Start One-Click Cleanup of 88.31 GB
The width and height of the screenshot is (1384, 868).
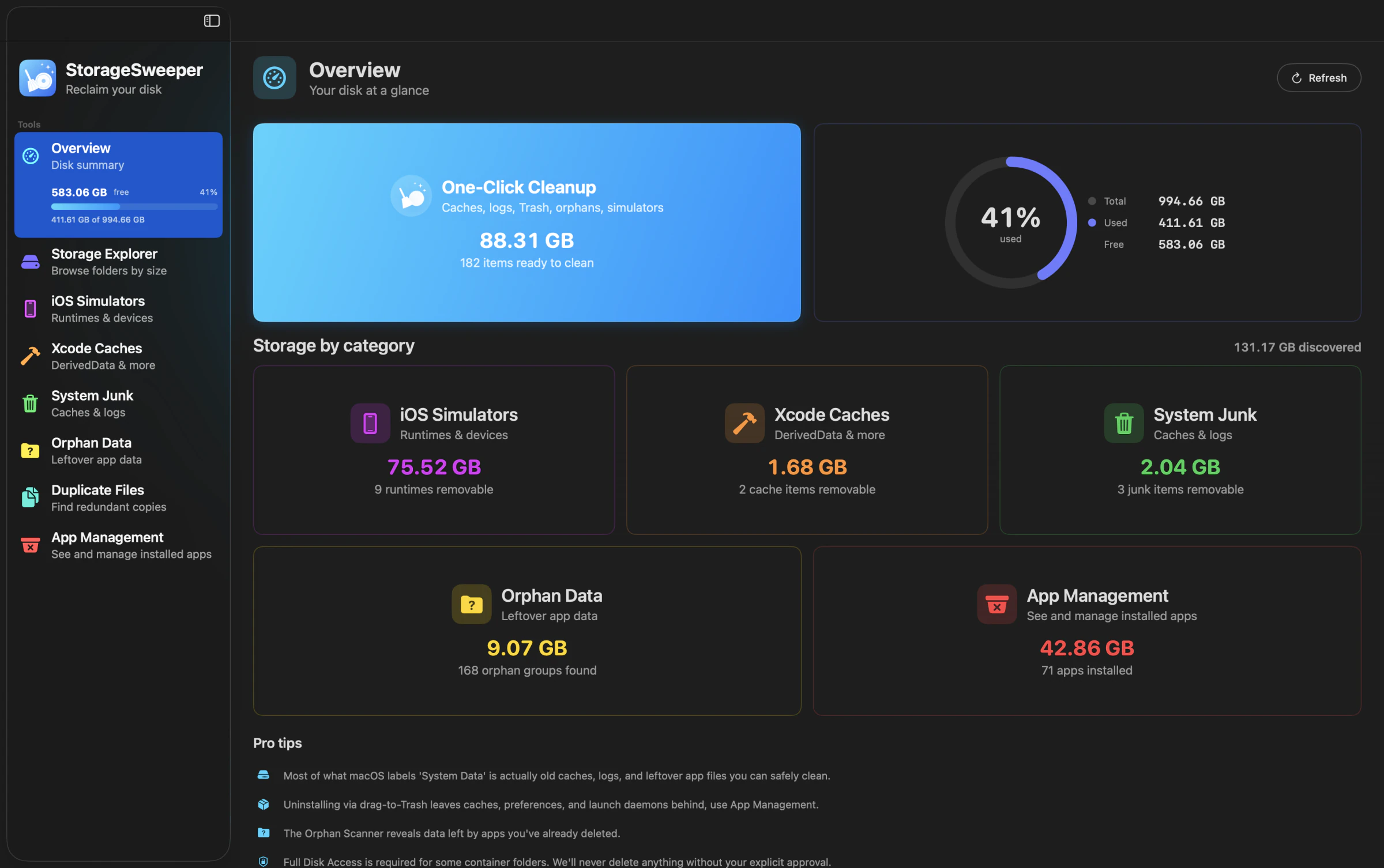coord(526,222)
